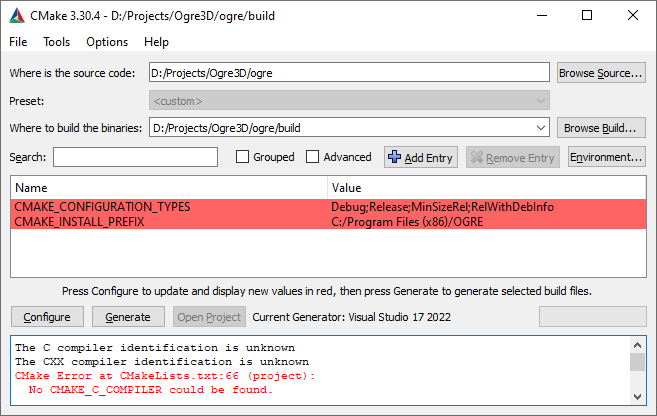Click the Name column header
The image size is (657, 416).
pyautogui.click(x=169, y=188)
